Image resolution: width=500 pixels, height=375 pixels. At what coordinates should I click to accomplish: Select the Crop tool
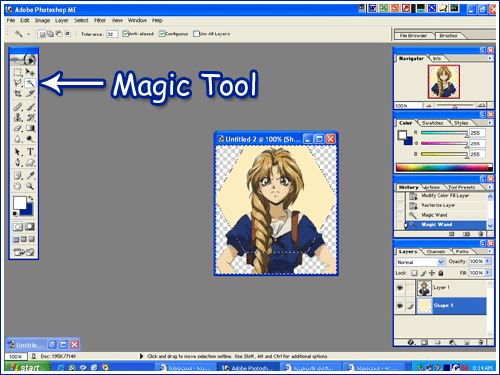coord(18,93)
